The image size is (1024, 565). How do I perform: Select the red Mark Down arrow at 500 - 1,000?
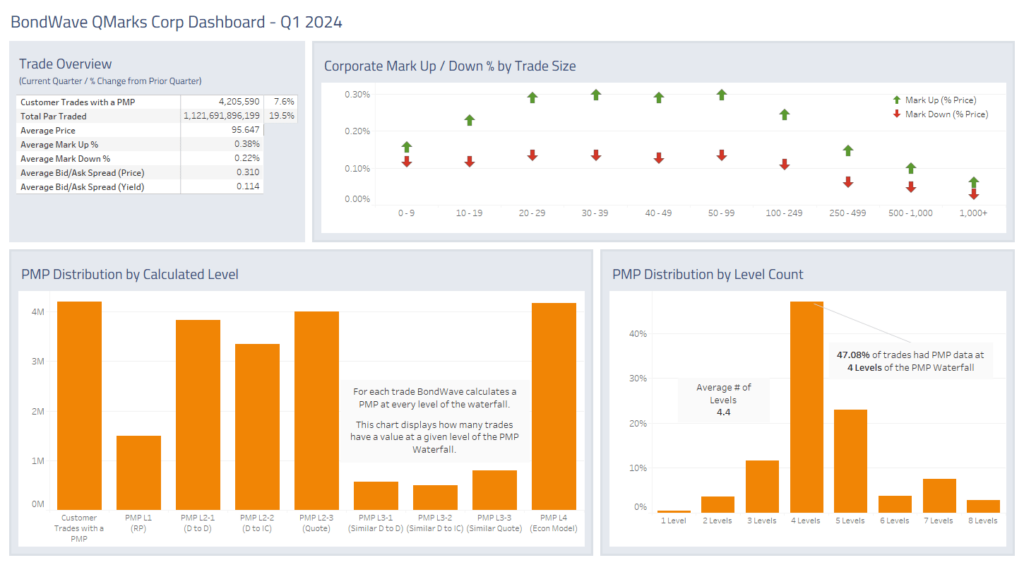(x=910, y=187)
